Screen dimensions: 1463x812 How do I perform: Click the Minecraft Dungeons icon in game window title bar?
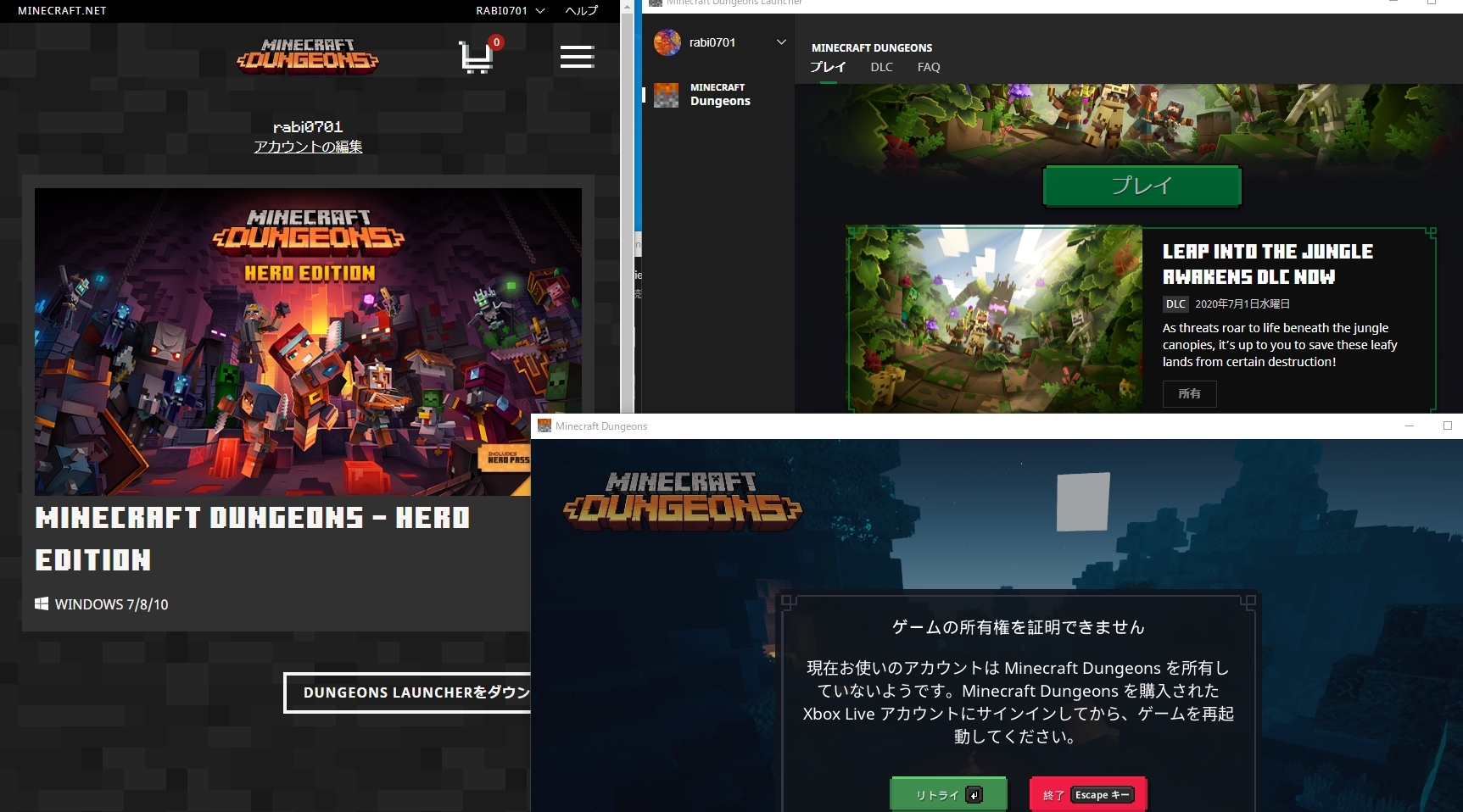click(x=544, y=425)
